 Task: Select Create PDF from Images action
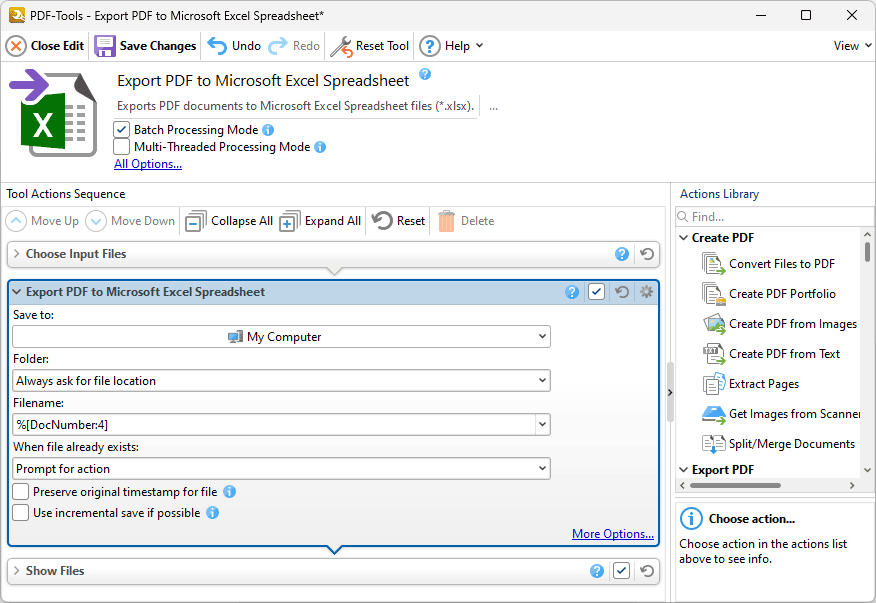pyautogui.click(x=779, y=324)
